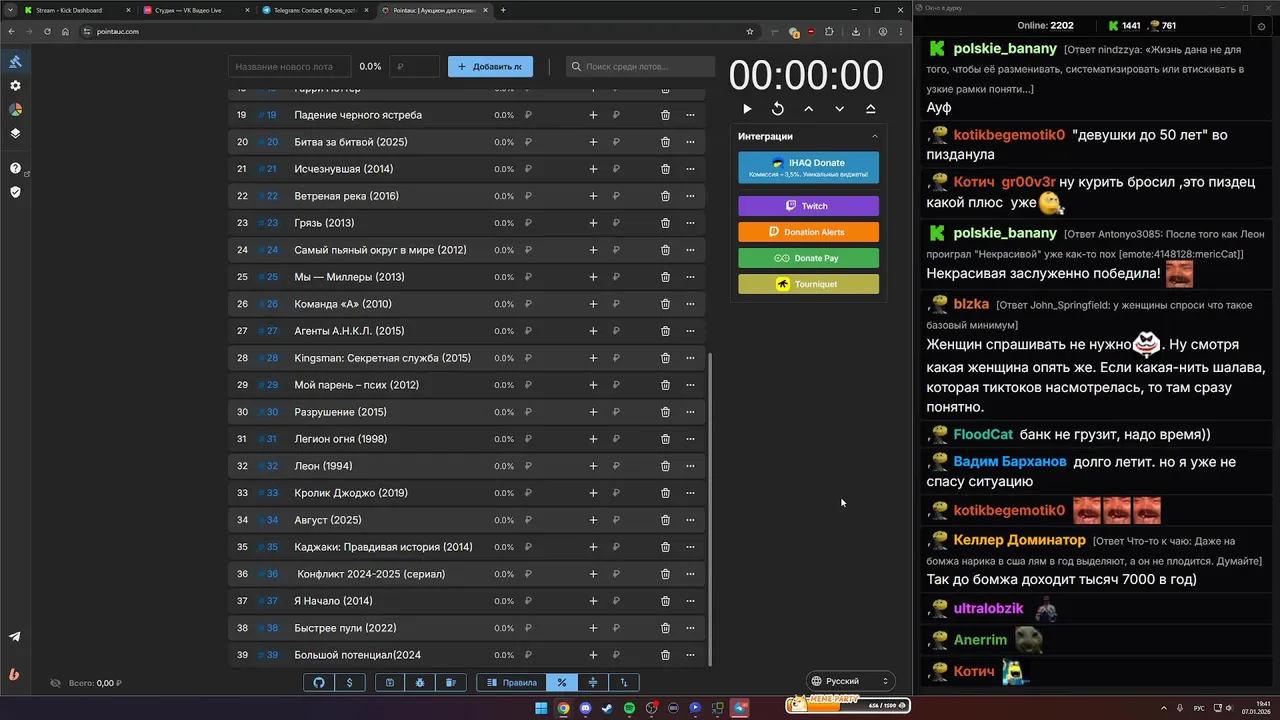The height and width of the screenshot is (720, 1280).
Task: Open the auction gavel page in sidebar
Action: 15,62
